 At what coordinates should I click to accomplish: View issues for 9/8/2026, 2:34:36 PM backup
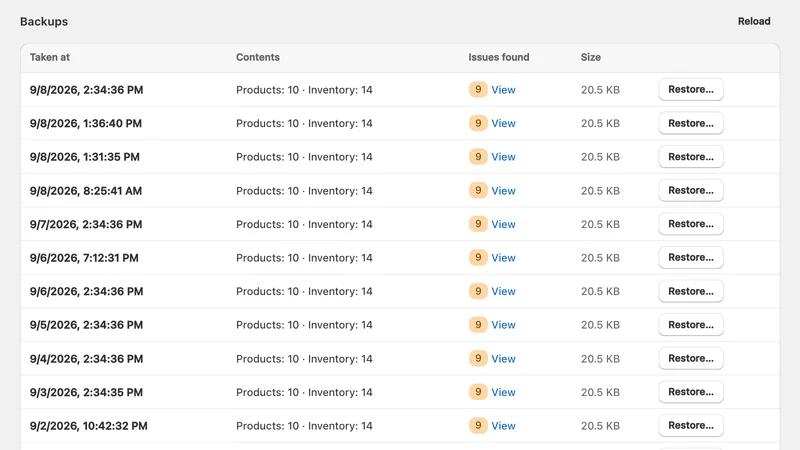click(x=503, y=90)
